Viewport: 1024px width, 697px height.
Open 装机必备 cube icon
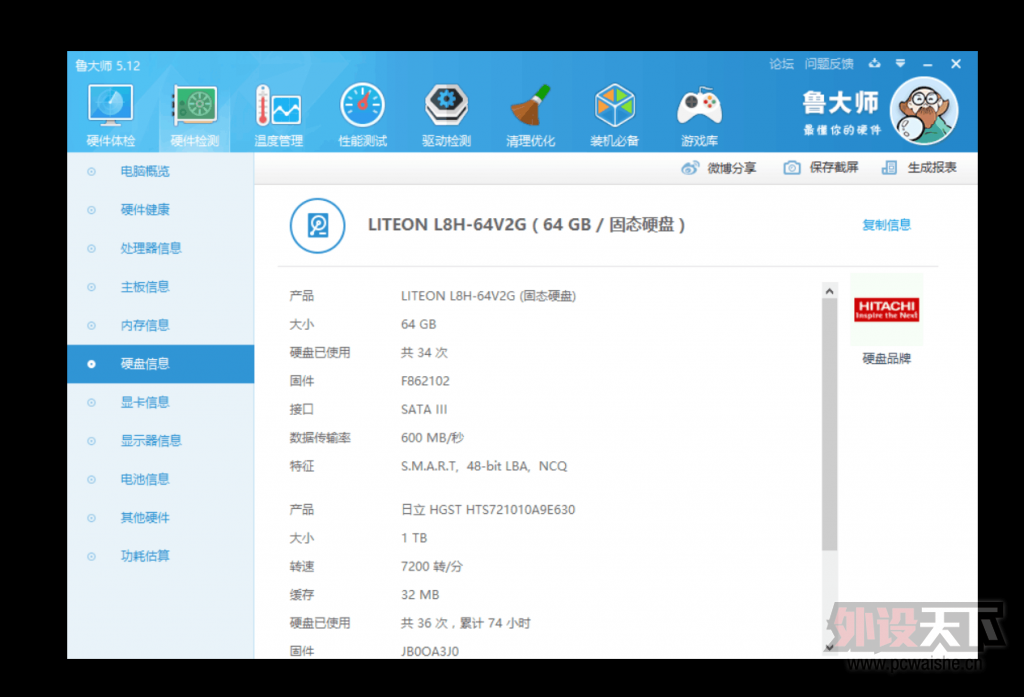615,106
